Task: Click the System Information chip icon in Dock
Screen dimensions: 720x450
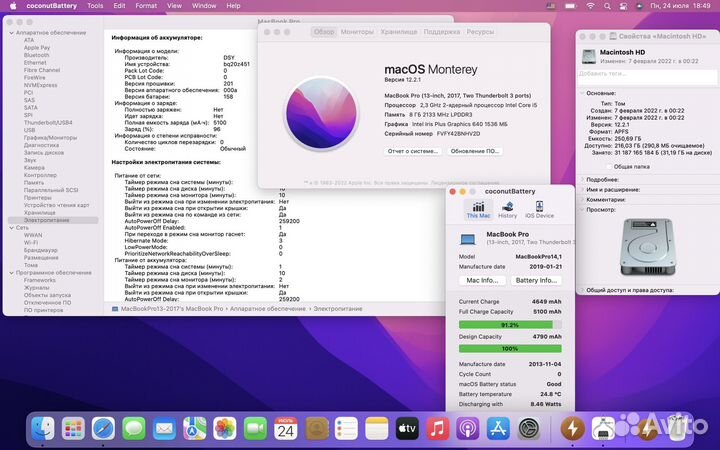Action: tap(603, 429)
